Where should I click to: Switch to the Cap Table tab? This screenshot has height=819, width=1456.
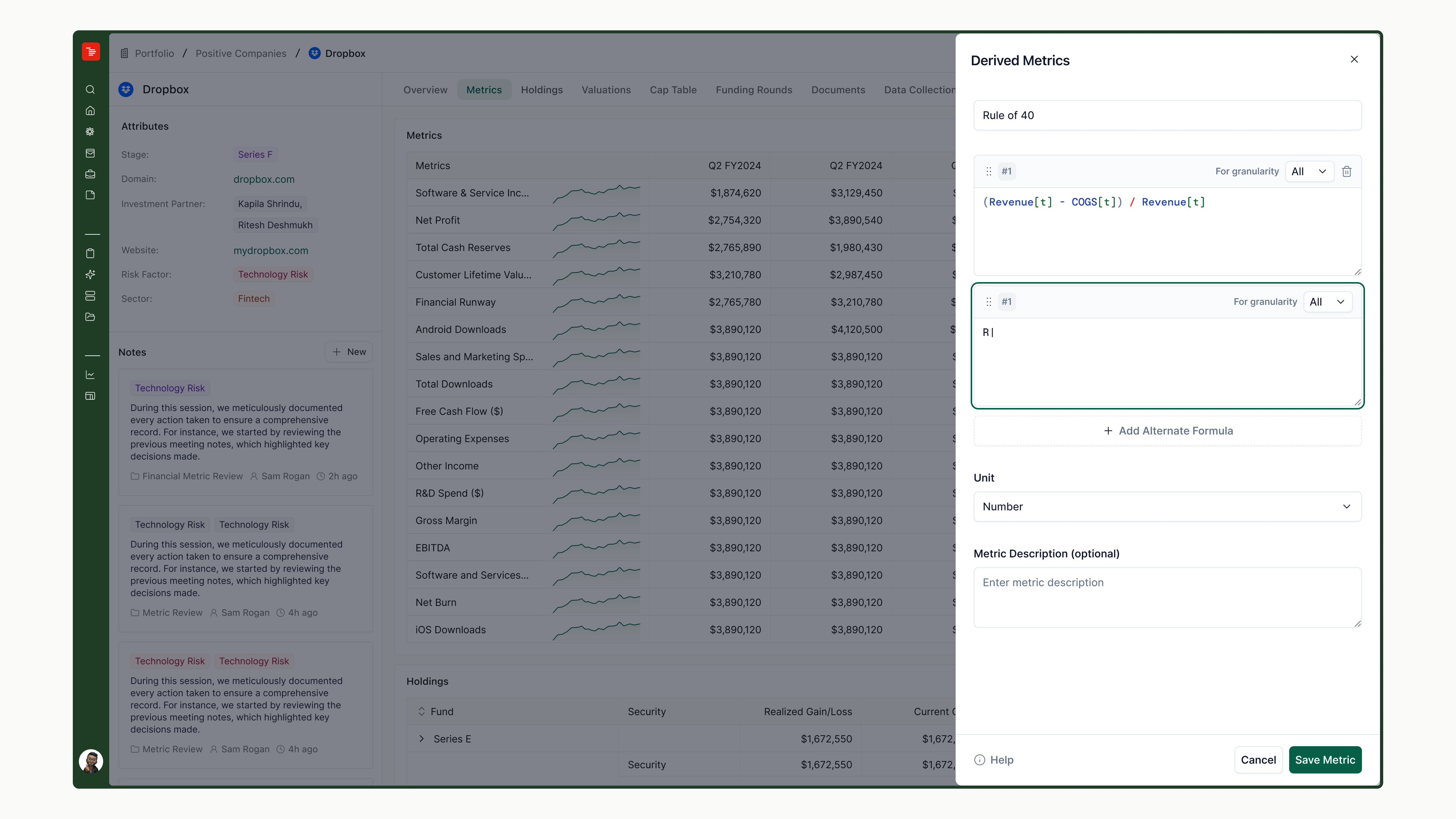click(673, 90)
